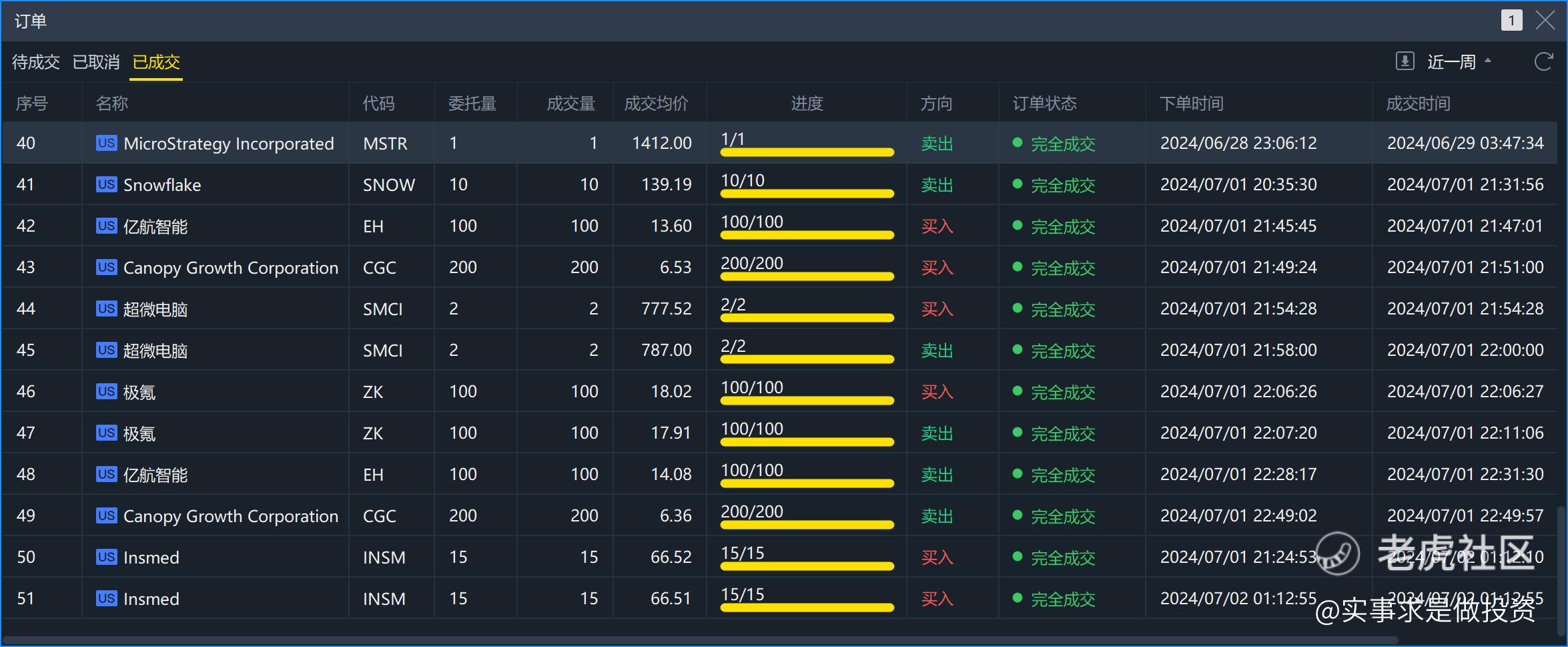The height and width of the screenshot is (647, 1568).
Task: Click US market flag beside Snowflake
Action: pyautogui.click(x=106, y=184)
